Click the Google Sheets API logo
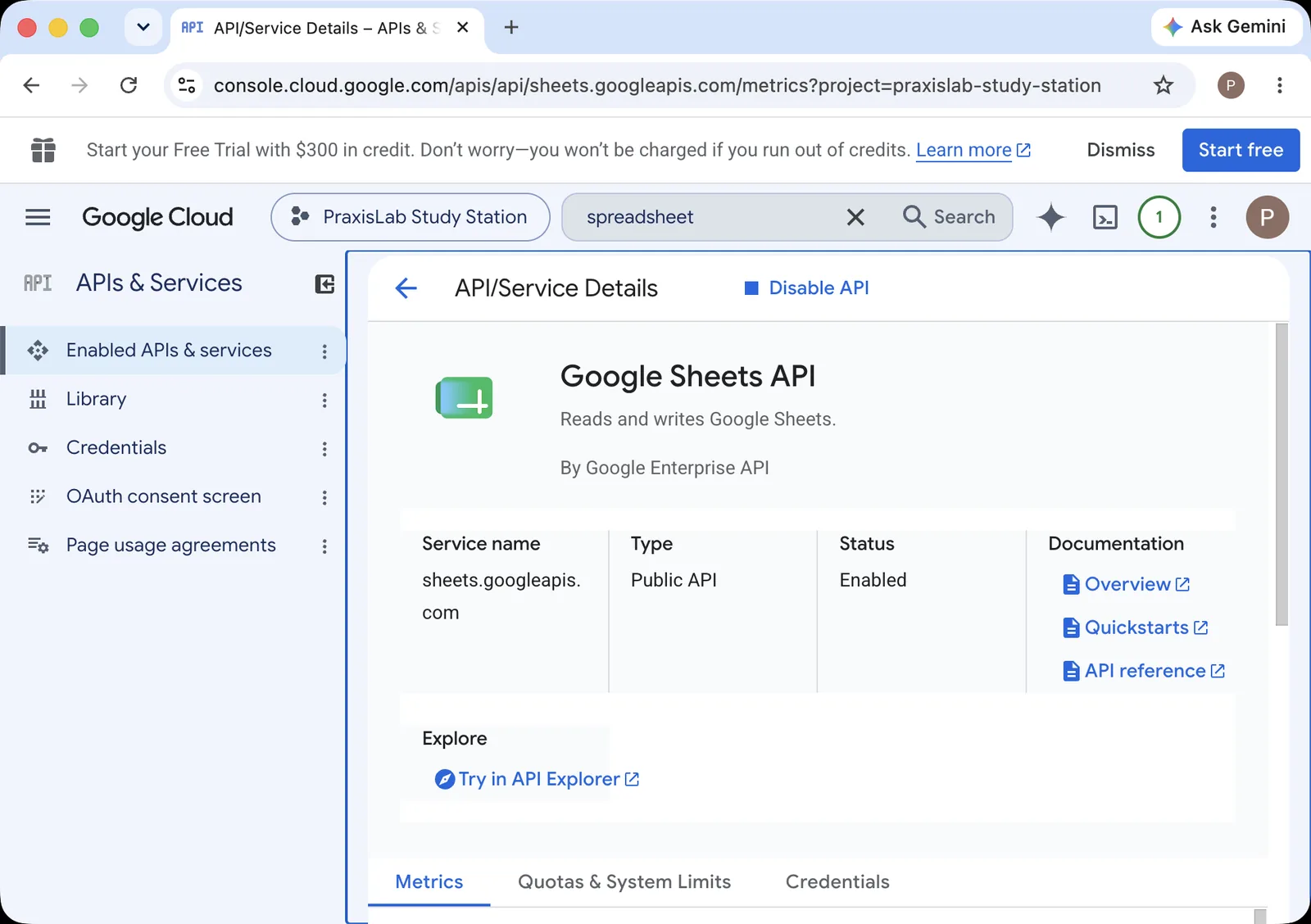1311x924 pixels. pyautogui.click(x=465, y=397)
